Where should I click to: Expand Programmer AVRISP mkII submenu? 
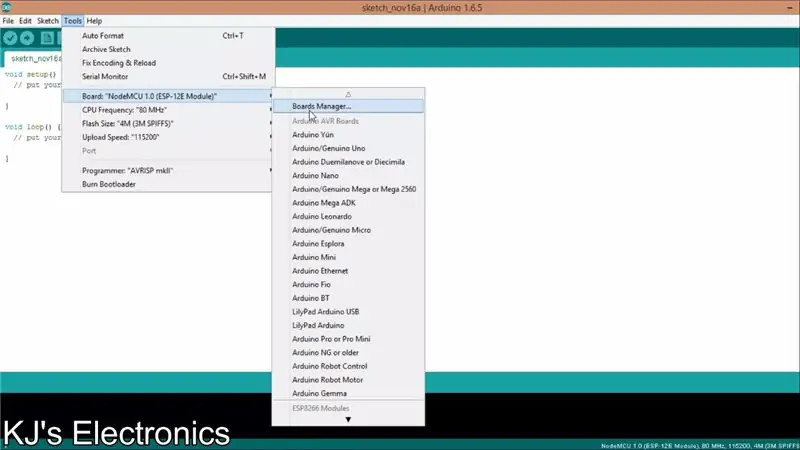168,170
